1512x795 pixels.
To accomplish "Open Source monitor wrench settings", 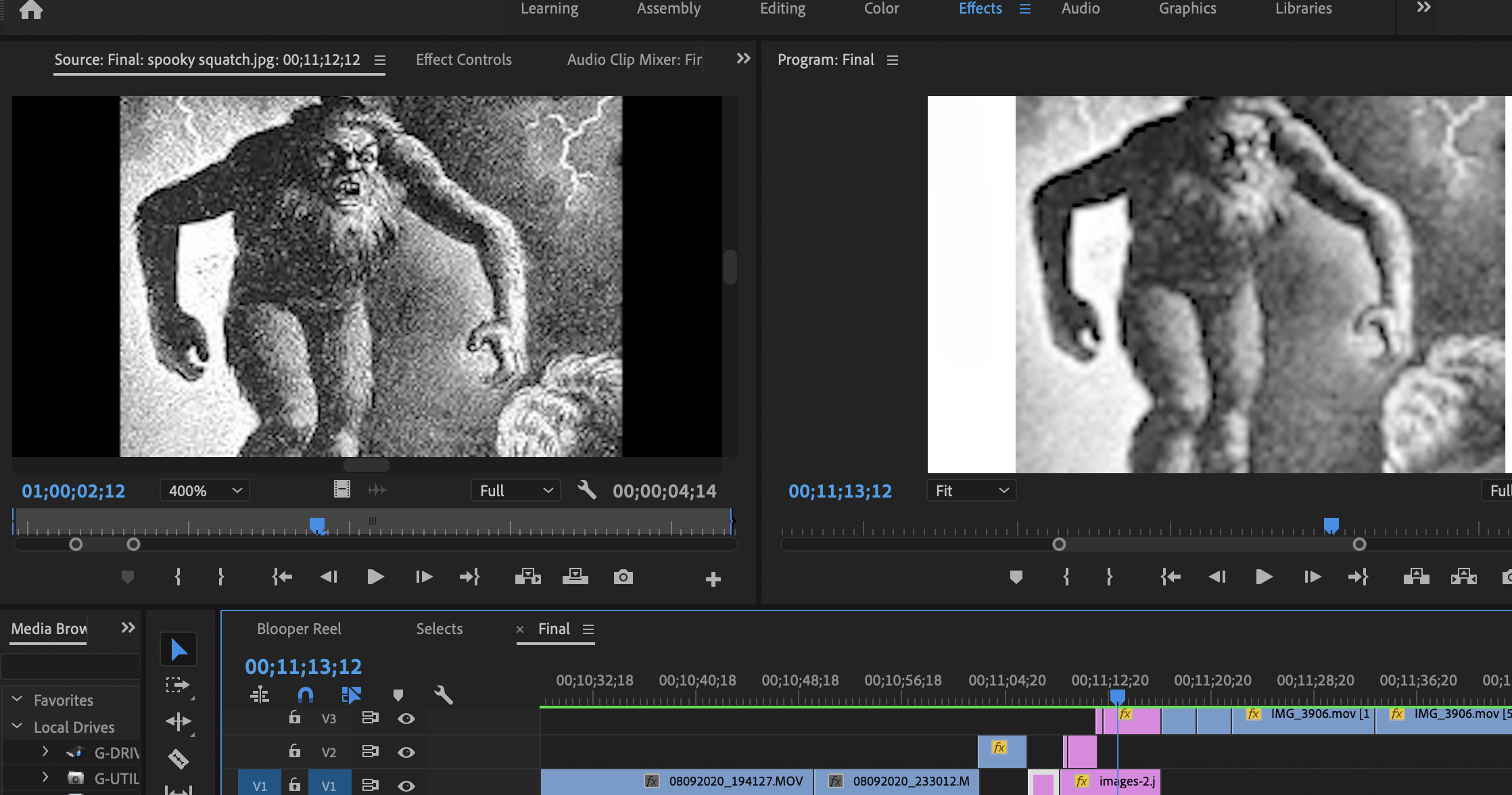I will (586, 490).
